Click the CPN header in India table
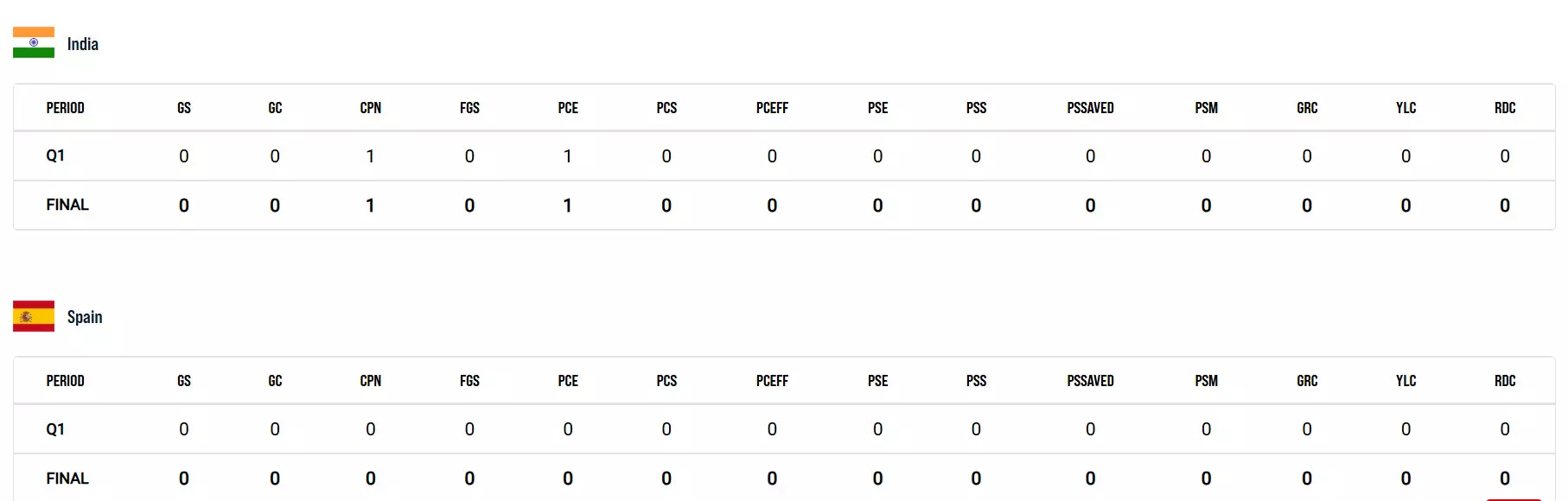The width and height of the screenshot is (1568, 501). tap(370, 108)
